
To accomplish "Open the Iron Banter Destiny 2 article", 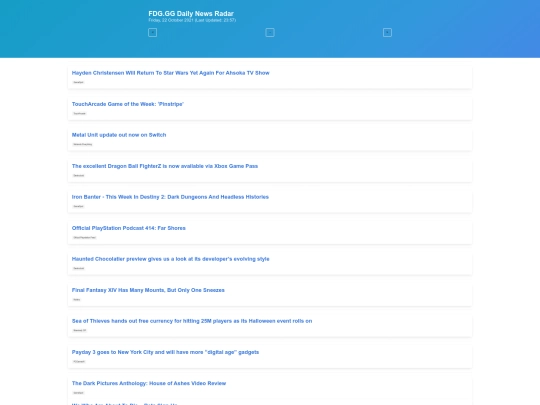I will [170, 197].
